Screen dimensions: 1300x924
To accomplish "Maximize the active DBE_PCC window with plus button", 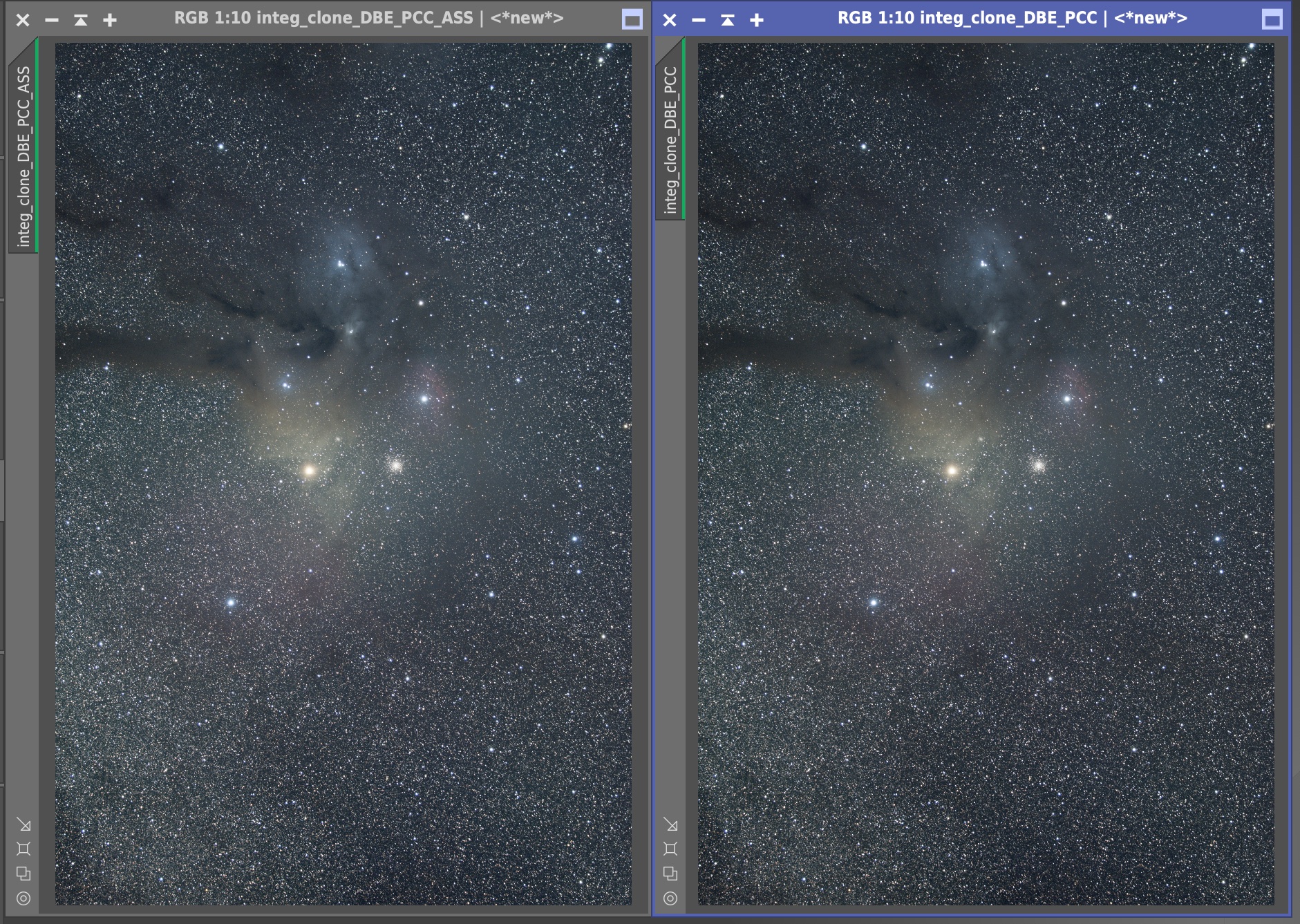I will [757, 20].
